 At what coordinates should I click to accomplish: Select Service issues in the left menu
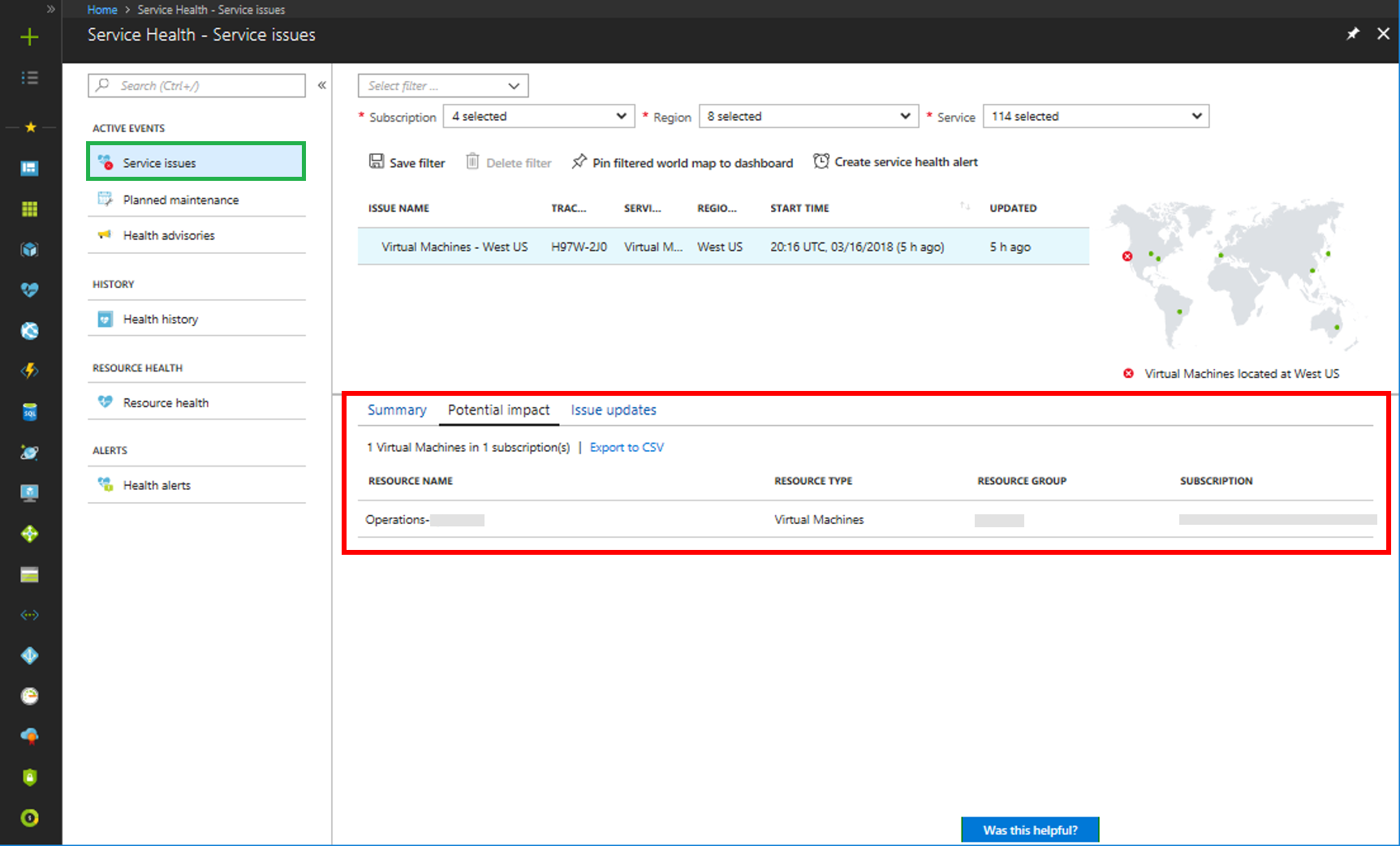[196, 162]
